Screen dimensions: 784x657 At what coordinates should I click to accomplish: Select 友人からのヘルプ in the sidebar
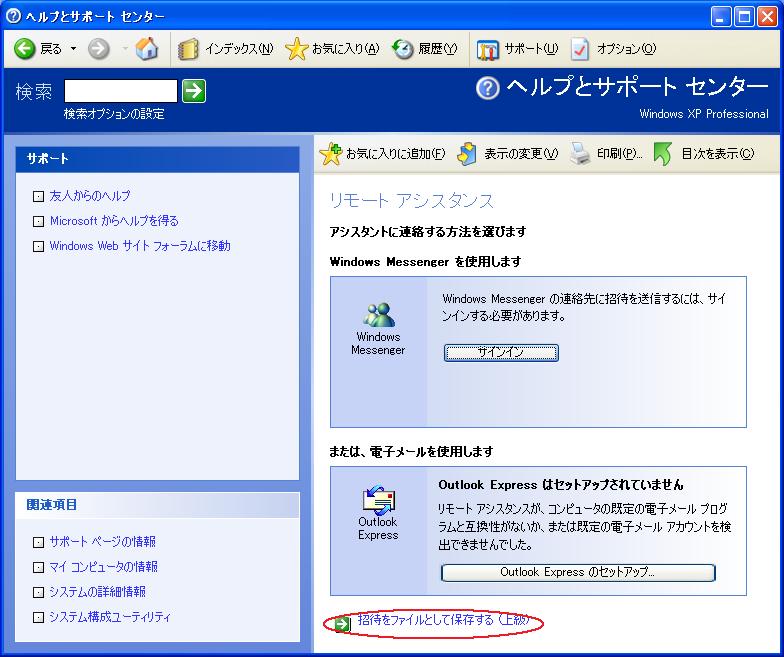tap(90, 196)
